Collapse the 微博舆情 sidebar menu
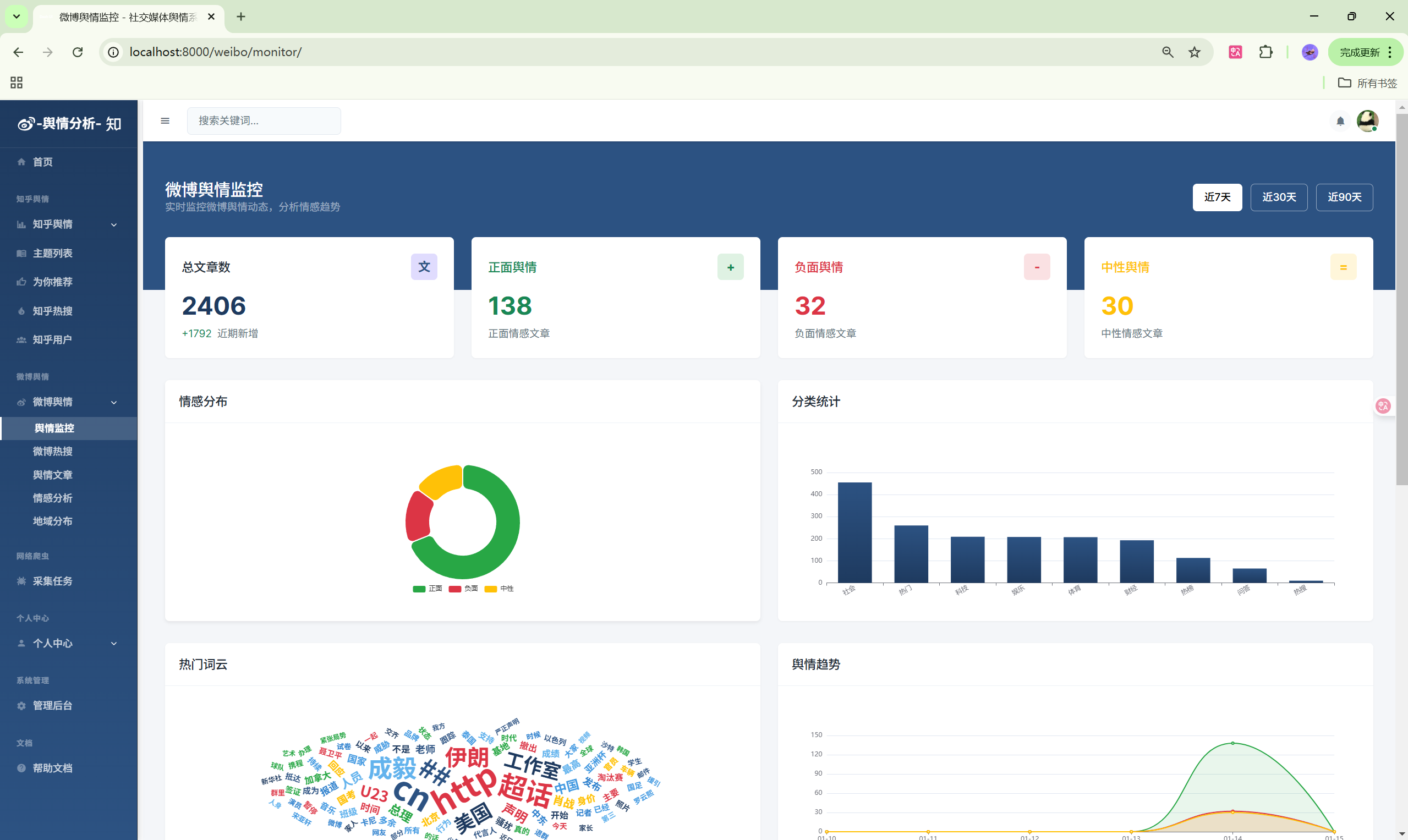 68,402
